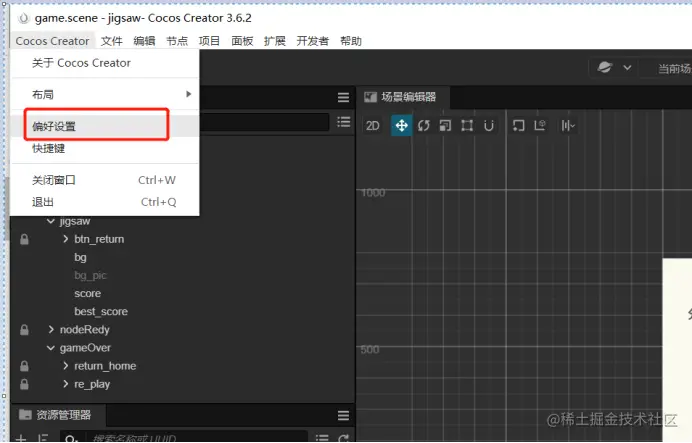Screen dimensions: 692x443
Task: Click the assets panel refresh icon
Action: coord(343,438)
